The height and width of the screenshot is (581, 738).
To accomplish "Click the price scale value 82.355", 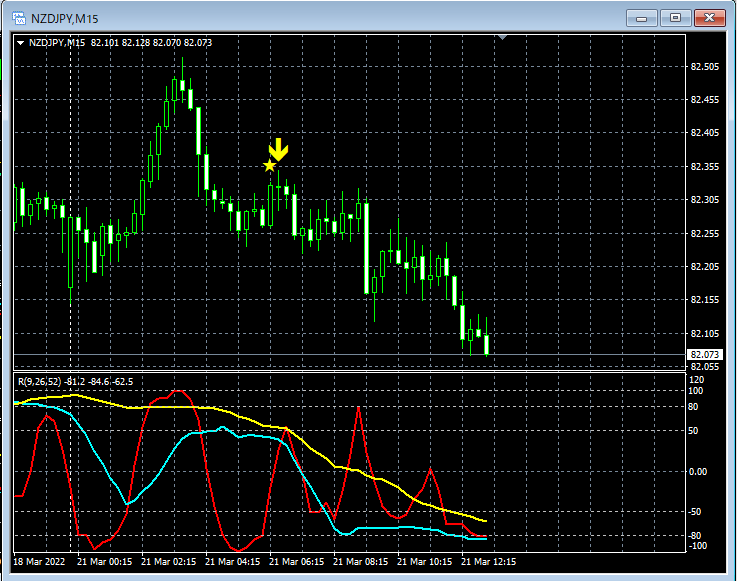I will coord(705,167).
